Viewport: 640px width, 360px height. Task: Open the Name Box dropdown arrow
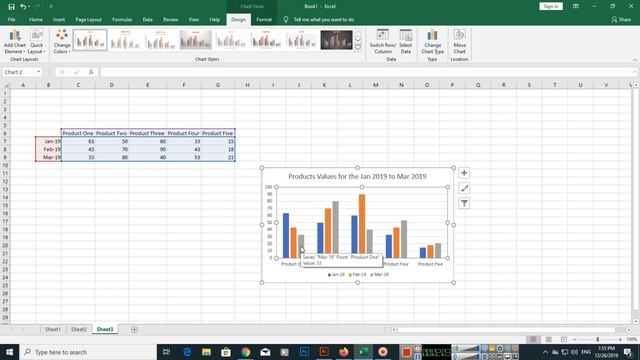(38, 72)
